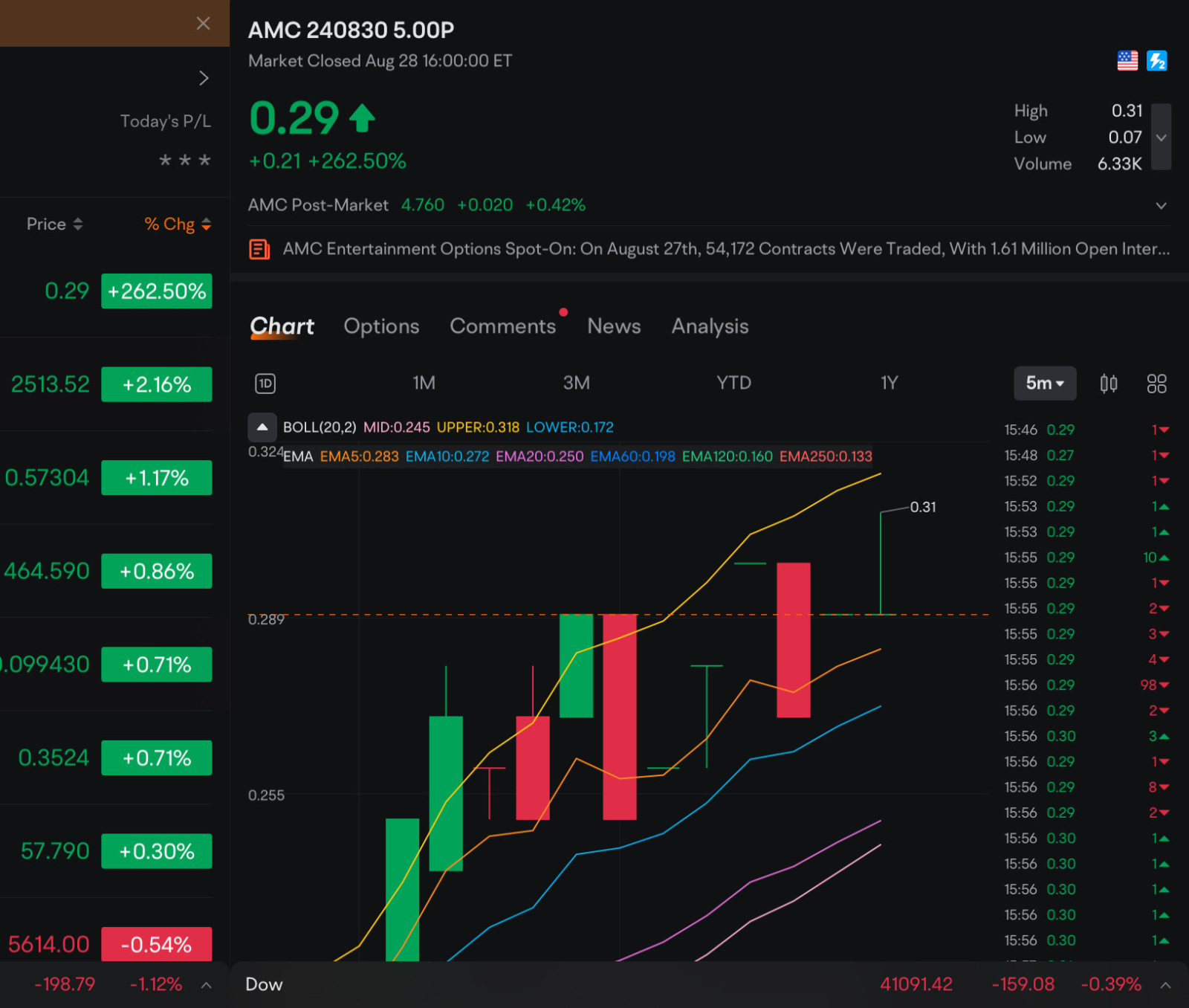Click the last price 0.29 quote

[x=294, y=118]
